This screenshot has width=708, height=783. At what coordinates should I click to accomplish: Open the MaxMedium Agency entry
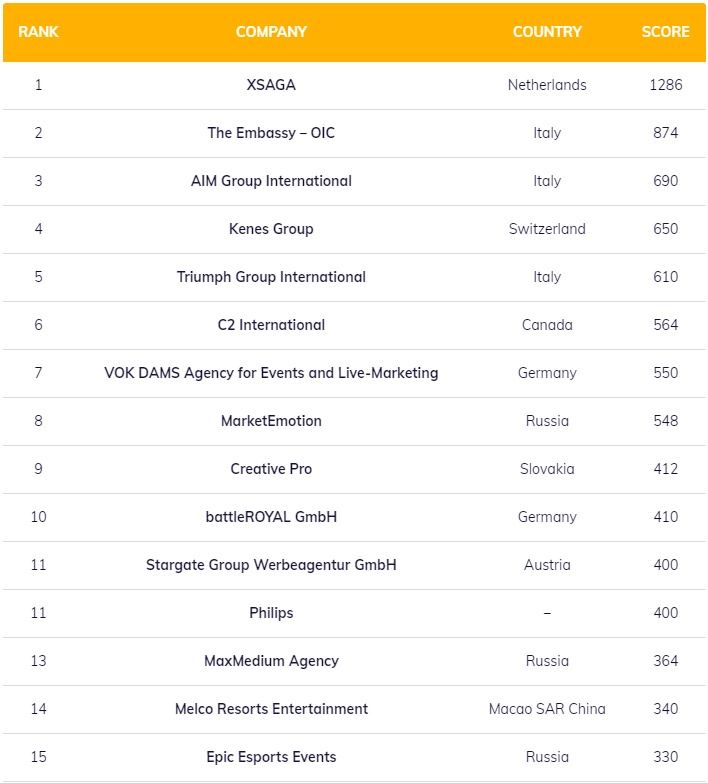(x=271, y=661)
